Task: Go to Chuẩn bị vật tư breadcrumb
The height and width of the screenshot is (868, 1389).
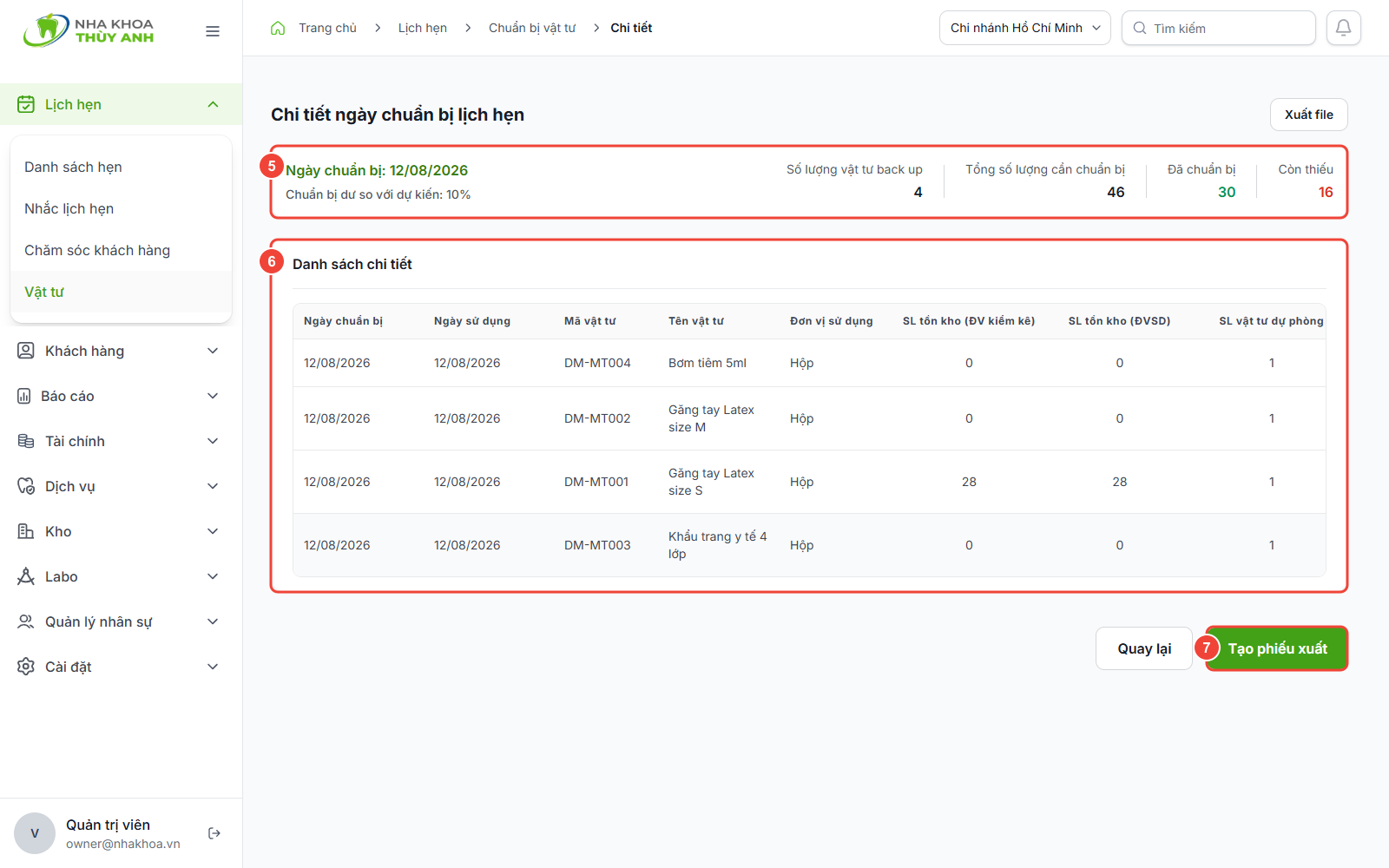Action: pyautogui.click(x=532, y=28)
